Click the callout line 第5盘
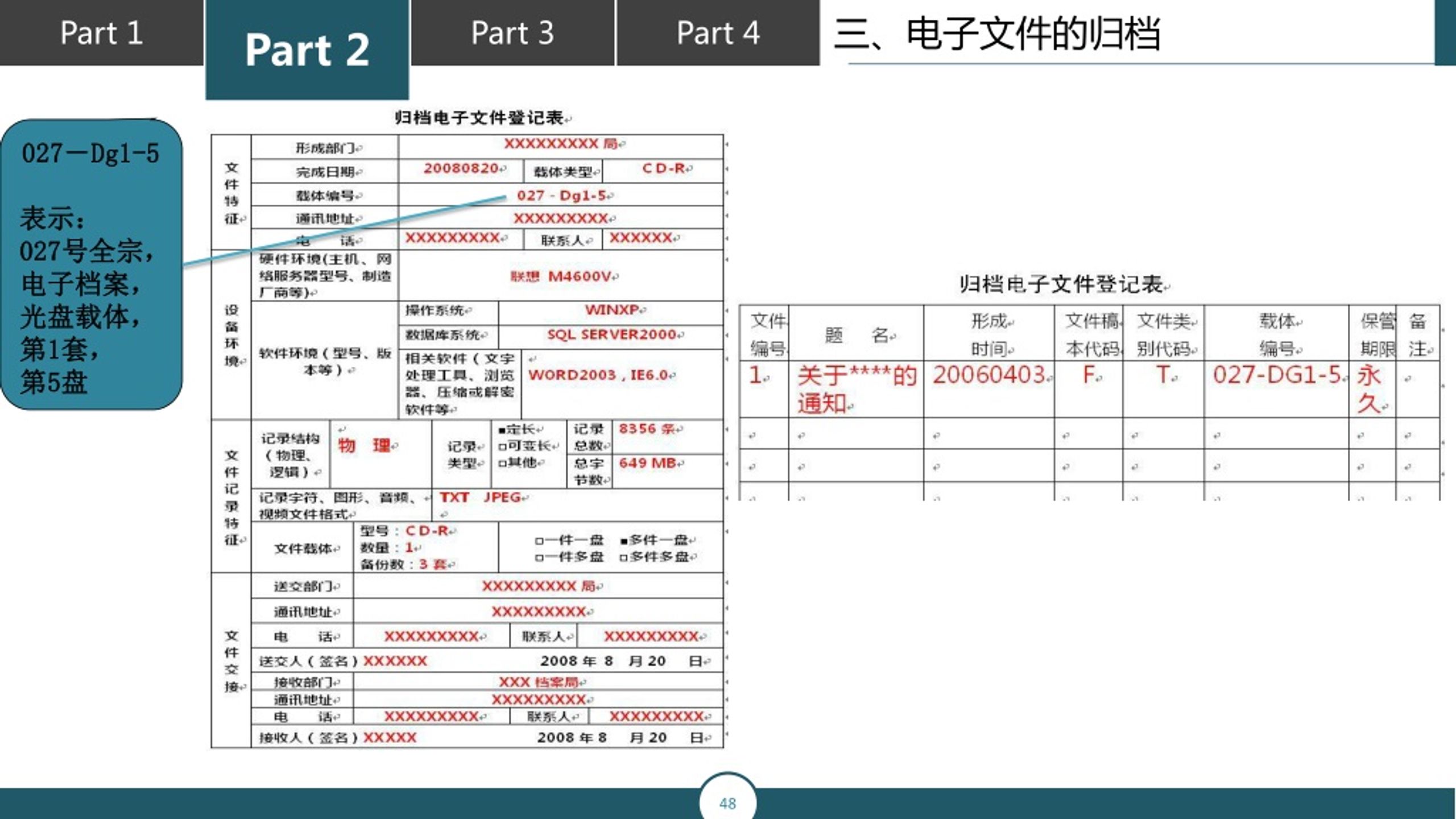This screenshot has height=819, width=1456. pos(54,382)
